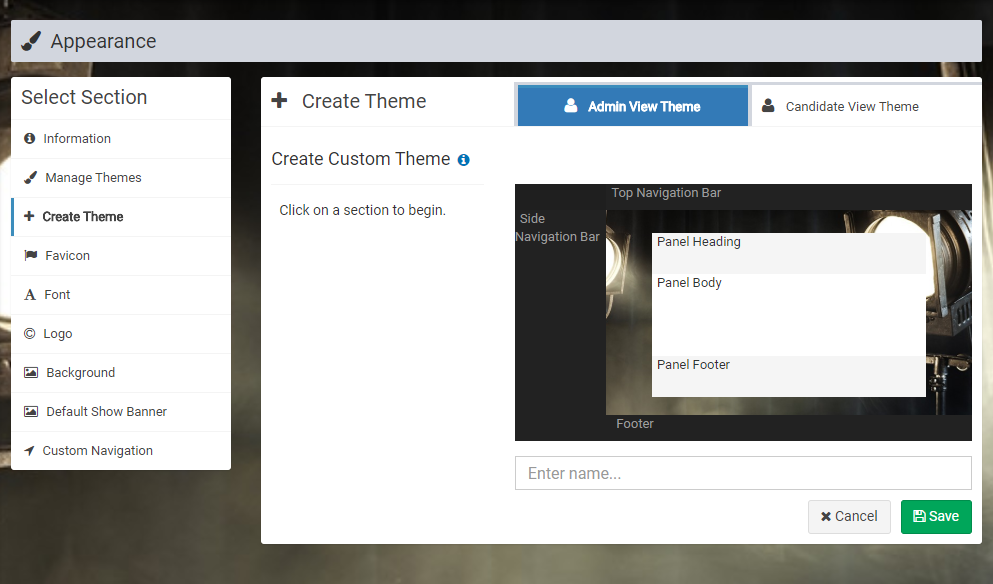Click the Favicon flag icon
Screen dimensions: 993x584
(30, 255)
